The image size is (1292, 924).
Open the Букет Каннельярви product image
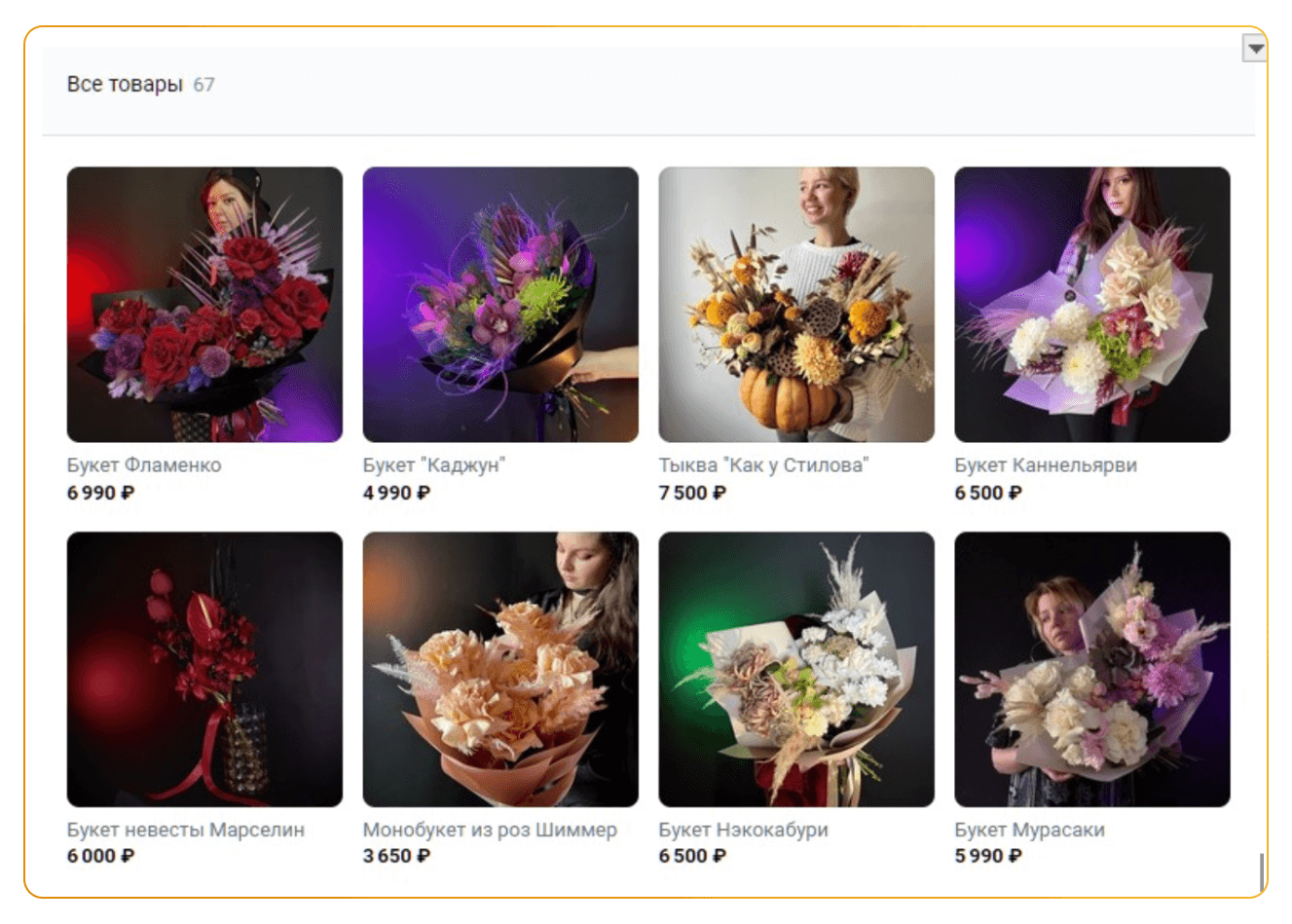point(1092,305)
